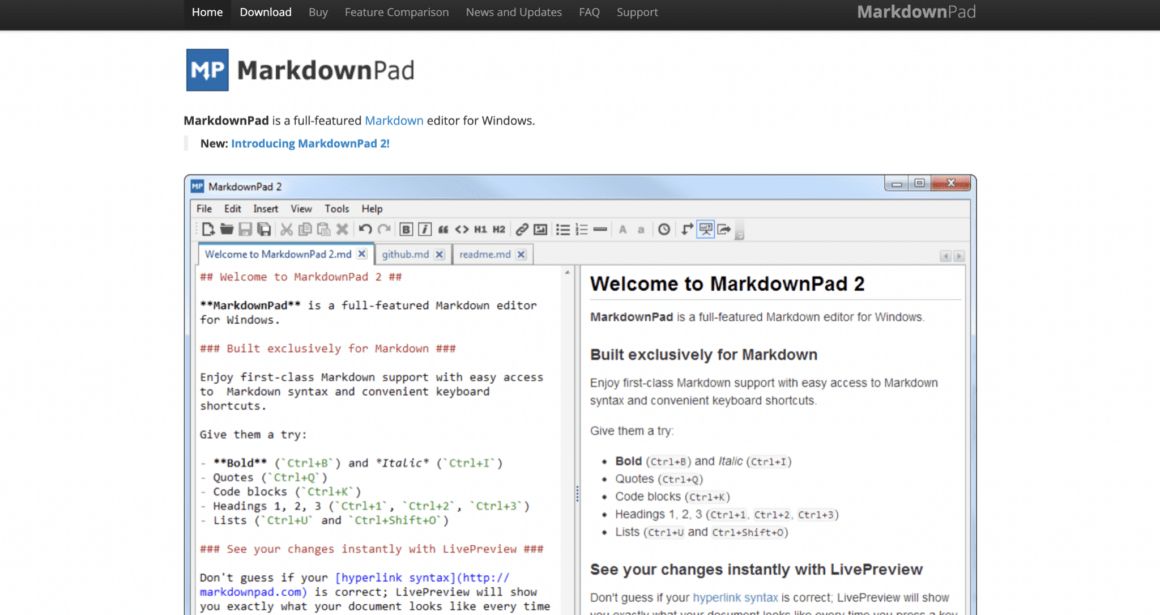Click the Cut scissors icon
Viewport: 1160px width, 615px height.
286,229
